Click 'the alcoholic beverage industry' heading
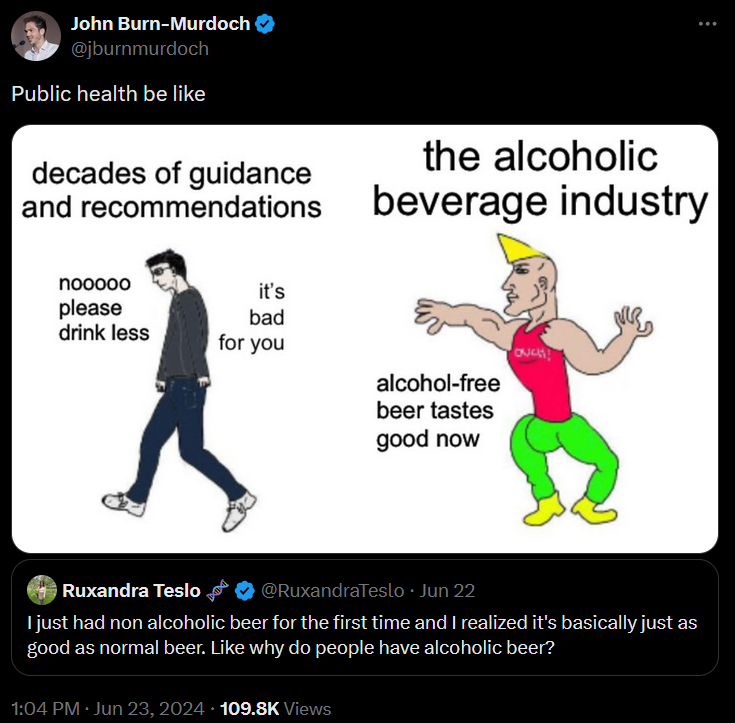This screenshot has width=735, height=723. pyautogui.click(x=540, y=180)
